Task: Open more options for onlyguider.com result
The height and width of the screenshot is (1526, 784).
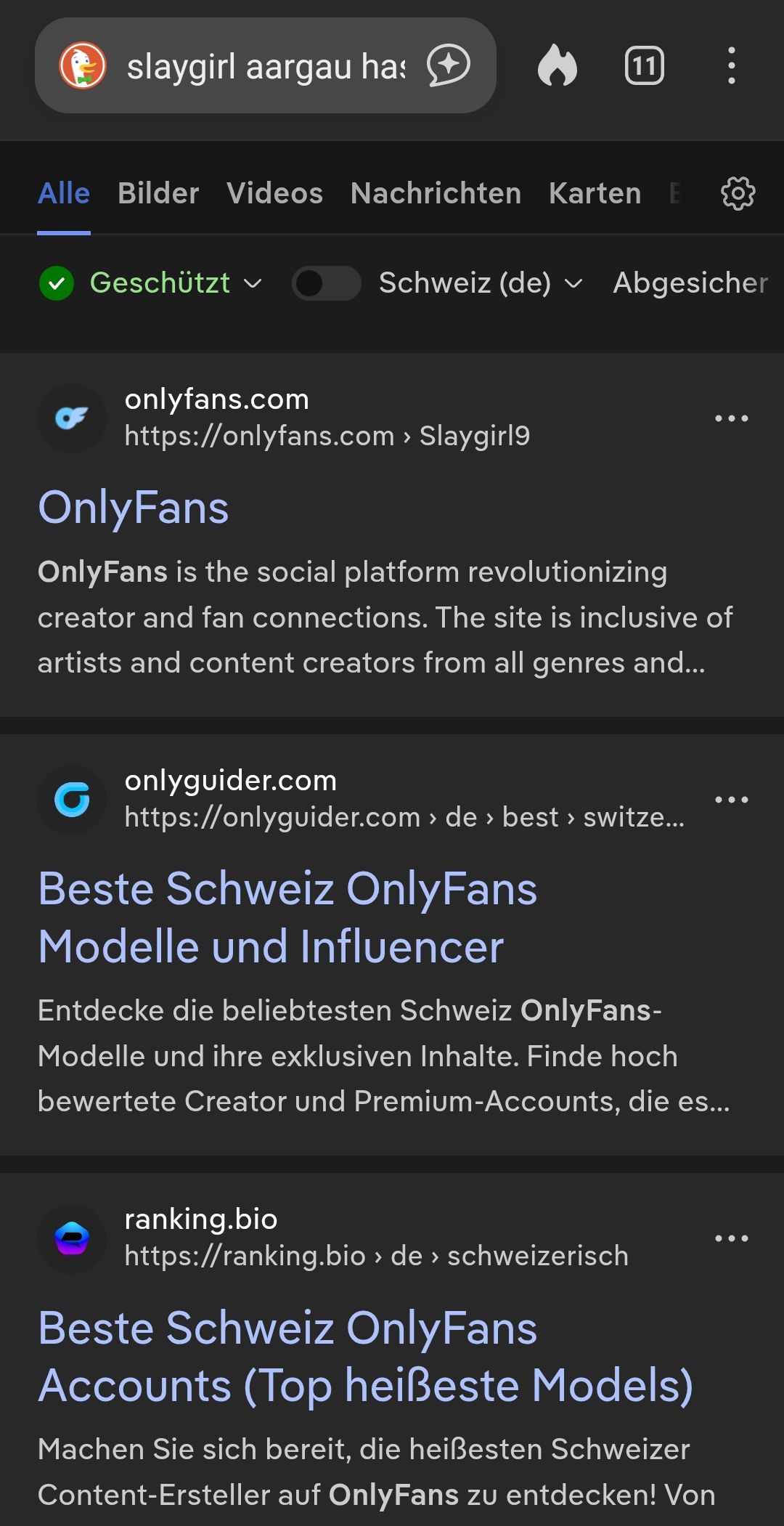Action: click(731, 800)
